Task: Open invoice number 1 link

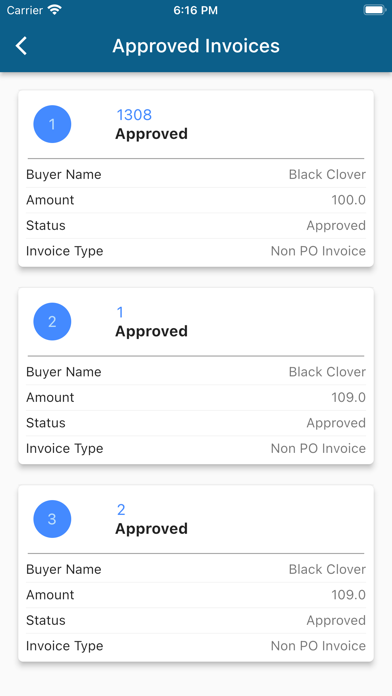Action: pyautogui.click(x=120, y=312)
